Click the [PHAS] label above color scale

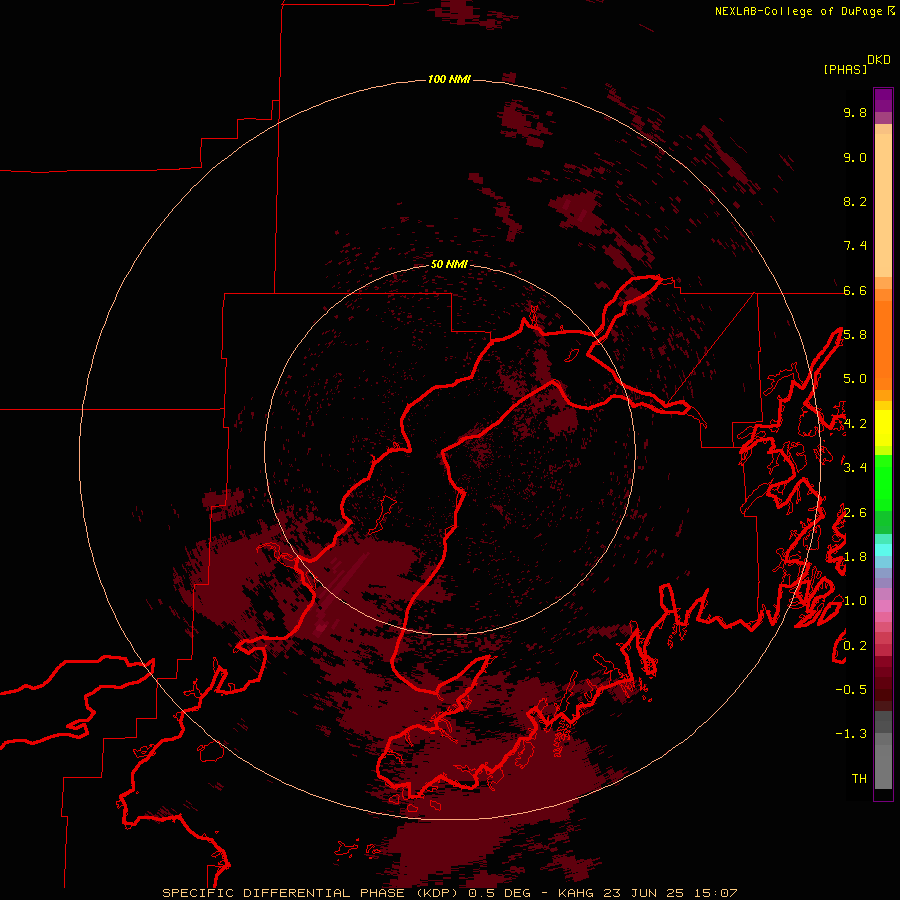point(845,70)
